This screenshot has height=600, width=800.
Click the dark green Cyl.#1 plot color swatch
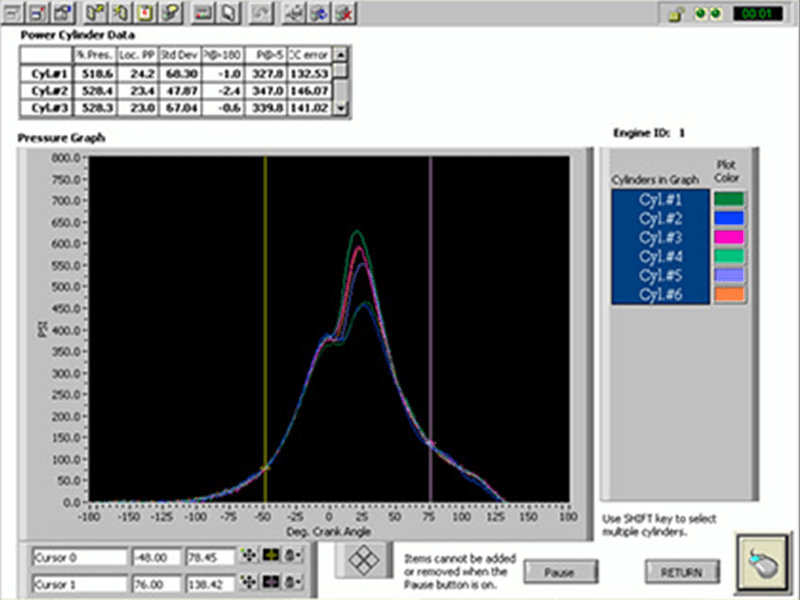coord(729,199)
